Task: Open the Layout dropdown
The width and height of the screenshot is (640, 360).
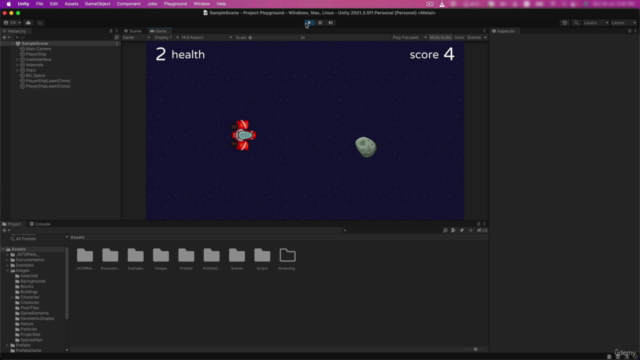Action: (x=623, y=23)
